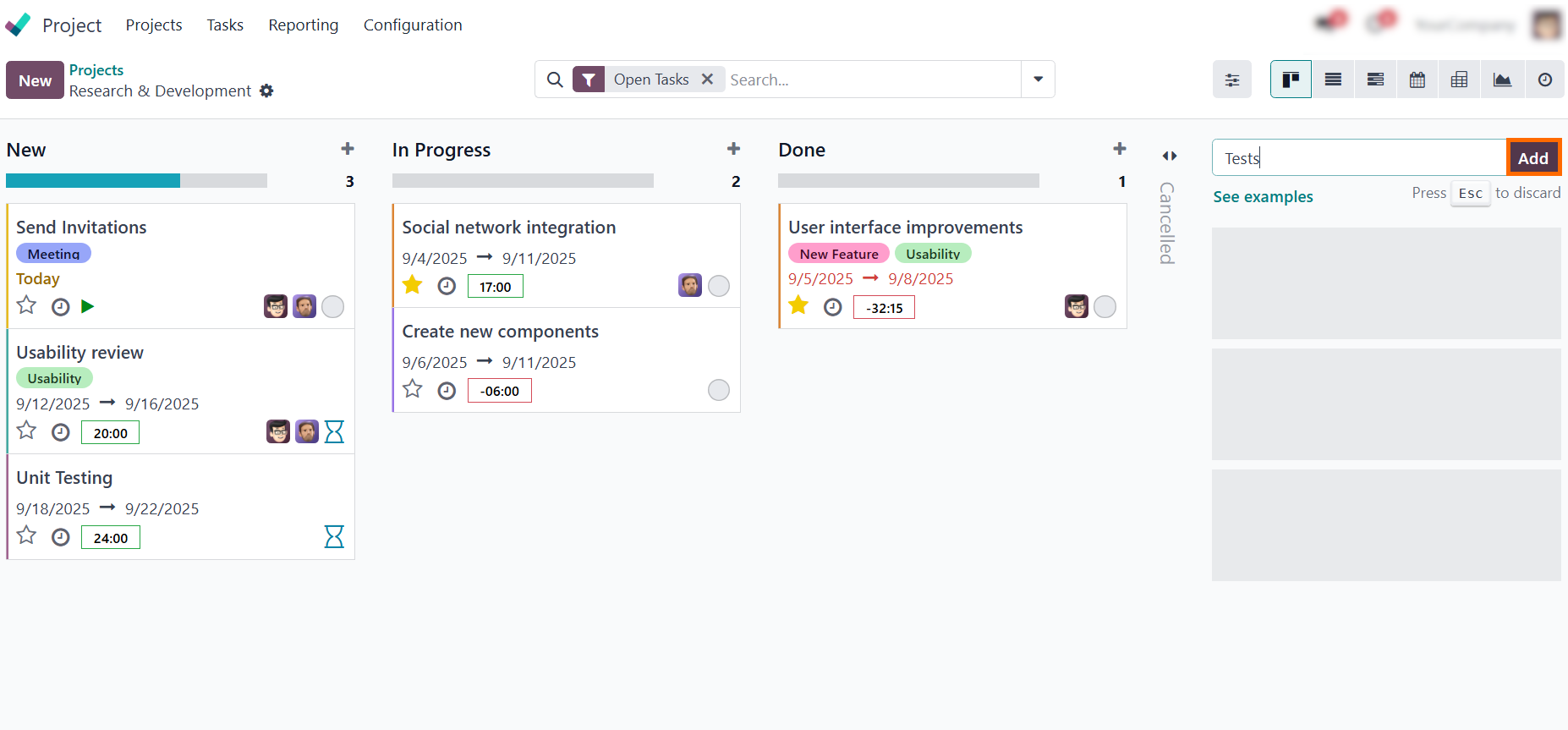The image size is (1568, 730).
Task: Remove the Open Tasks filter
Action: click(x=708, y=79)
